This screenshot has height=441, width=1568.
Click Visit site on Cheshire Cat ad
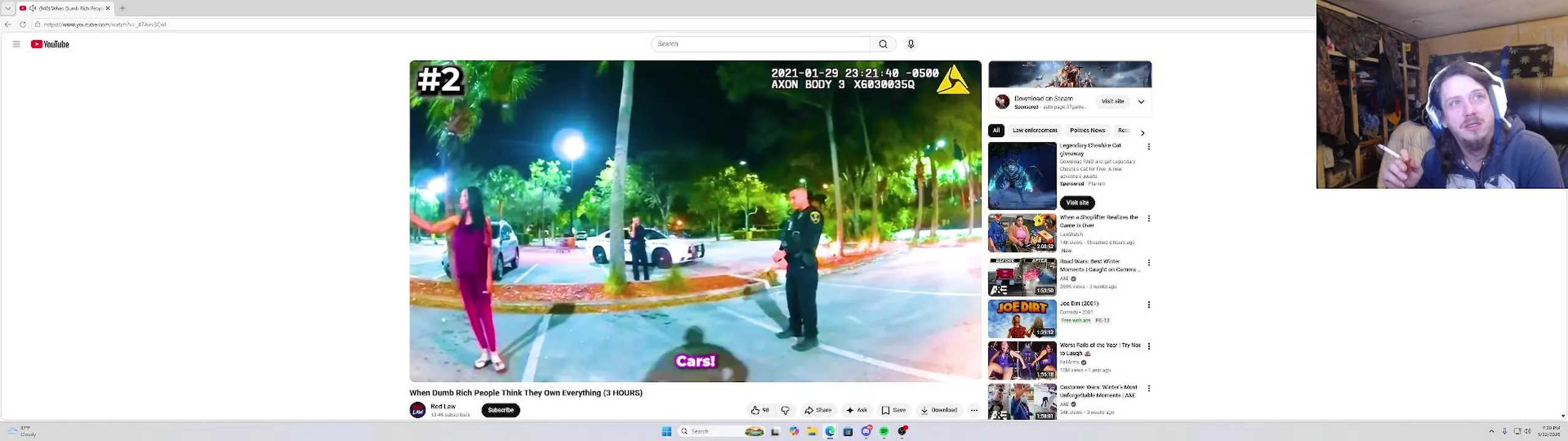coord(1077,203)
